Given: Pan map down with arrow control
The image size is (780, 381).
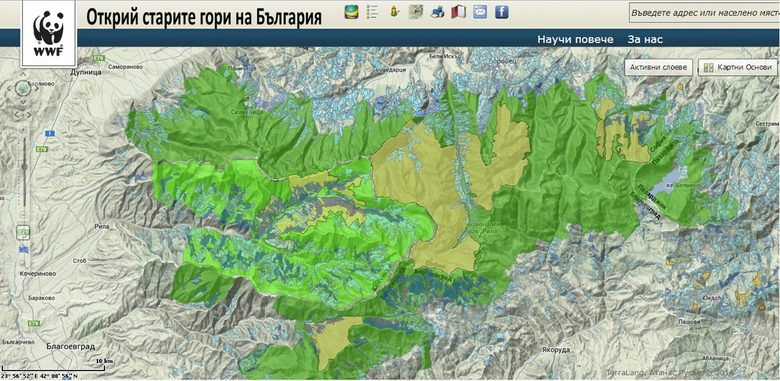Looking at the screenshot, I should (23, 102).
